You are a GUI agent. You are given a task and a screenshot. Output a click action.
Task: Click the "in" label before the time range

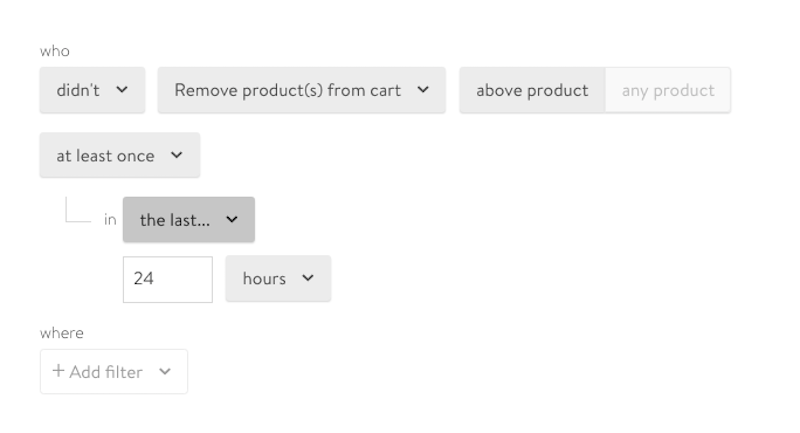coord(110,220)
